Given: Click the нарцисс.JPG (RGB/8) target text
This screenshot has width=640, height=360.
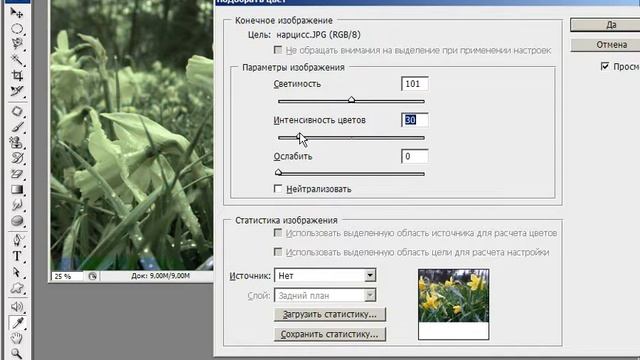Looking at the screenshot, I should [x=318, y=35].
